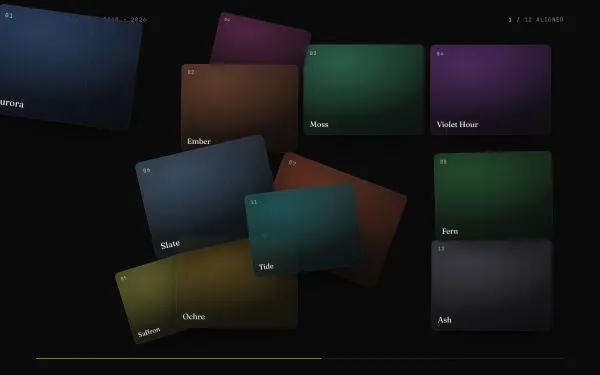Open the teal Tide card
This screenshot has width=600, height=375.
coord(303,230)
